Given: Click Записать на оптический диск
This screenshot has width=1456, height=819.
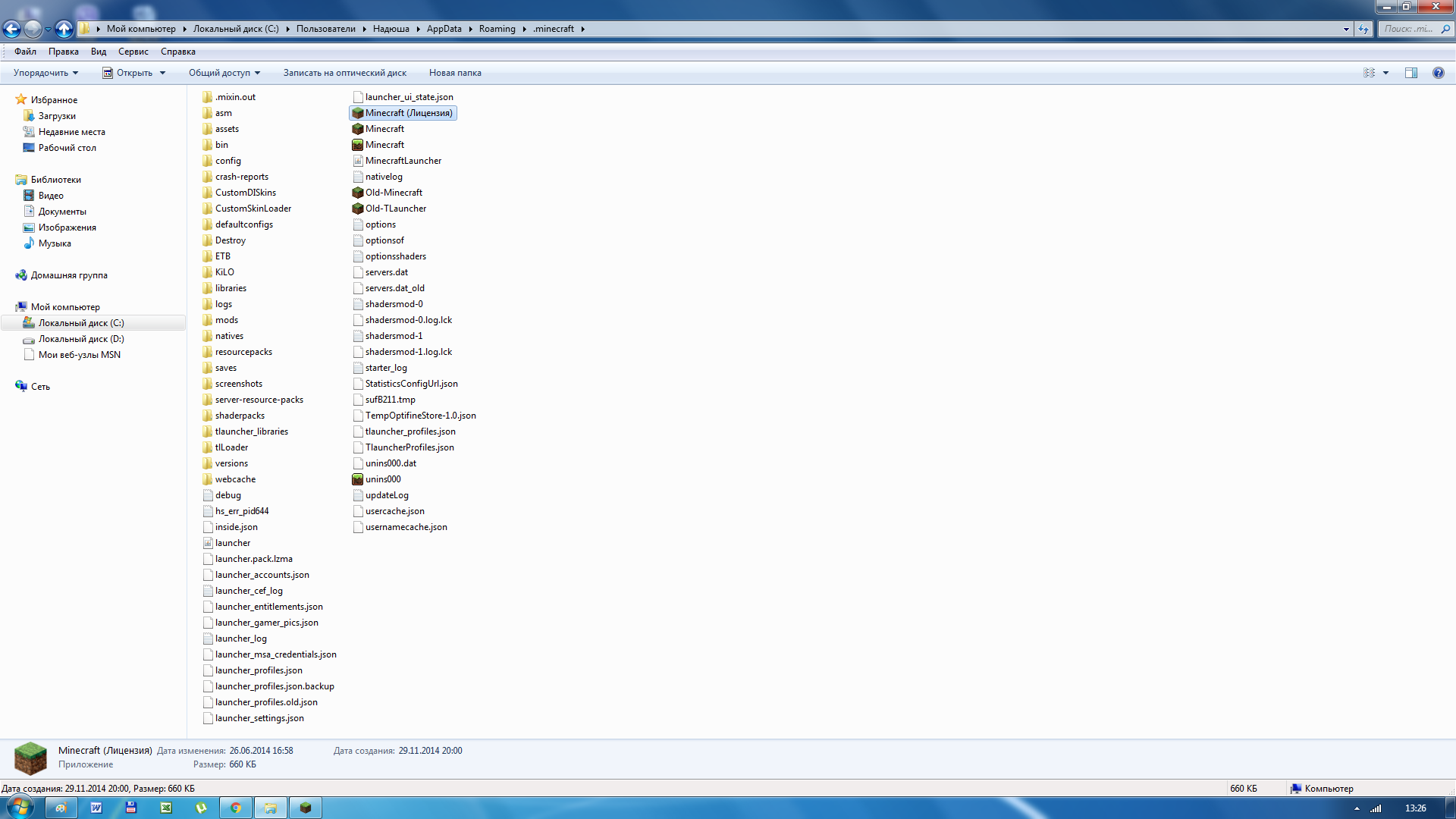Looking at the screenshot, I should tap(345, 73).
